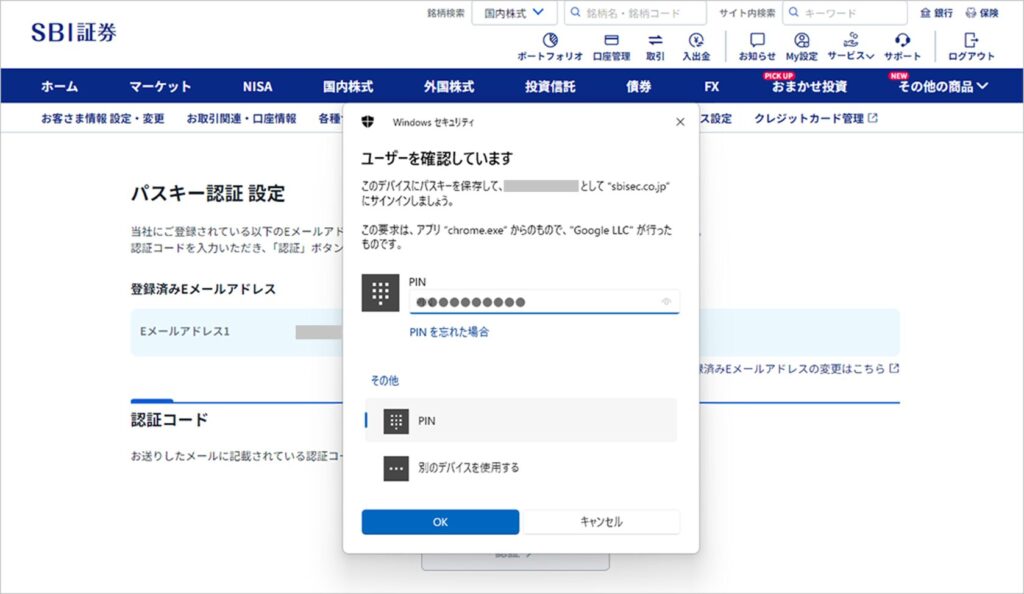The image size is (1024, 594).
Task: Open the 投資信託 navigation tab
Action: (550, 87)
